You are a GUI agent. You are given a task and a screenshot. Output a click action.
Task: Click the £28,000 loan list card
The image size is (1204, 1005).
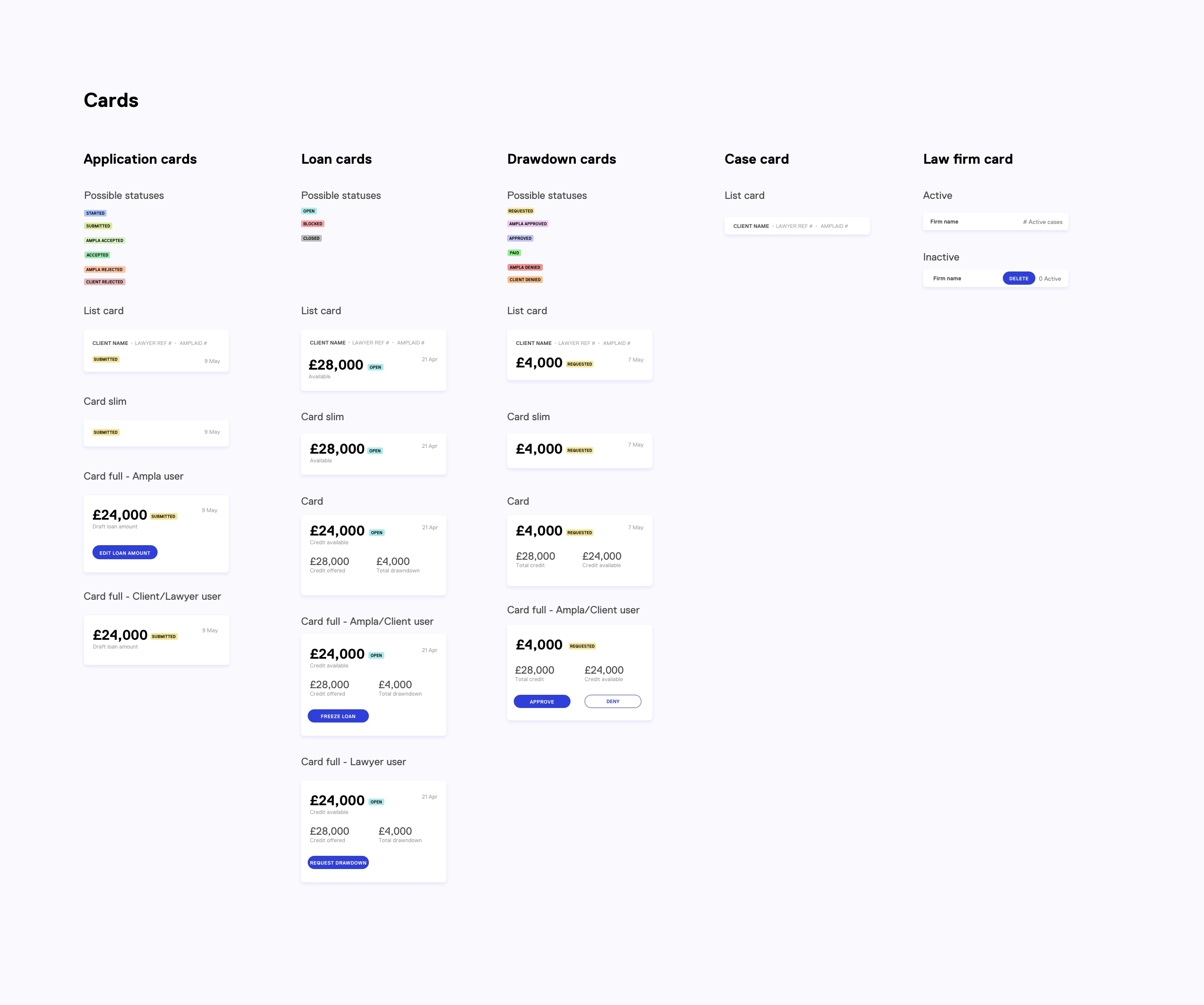(x=373, y=360)
